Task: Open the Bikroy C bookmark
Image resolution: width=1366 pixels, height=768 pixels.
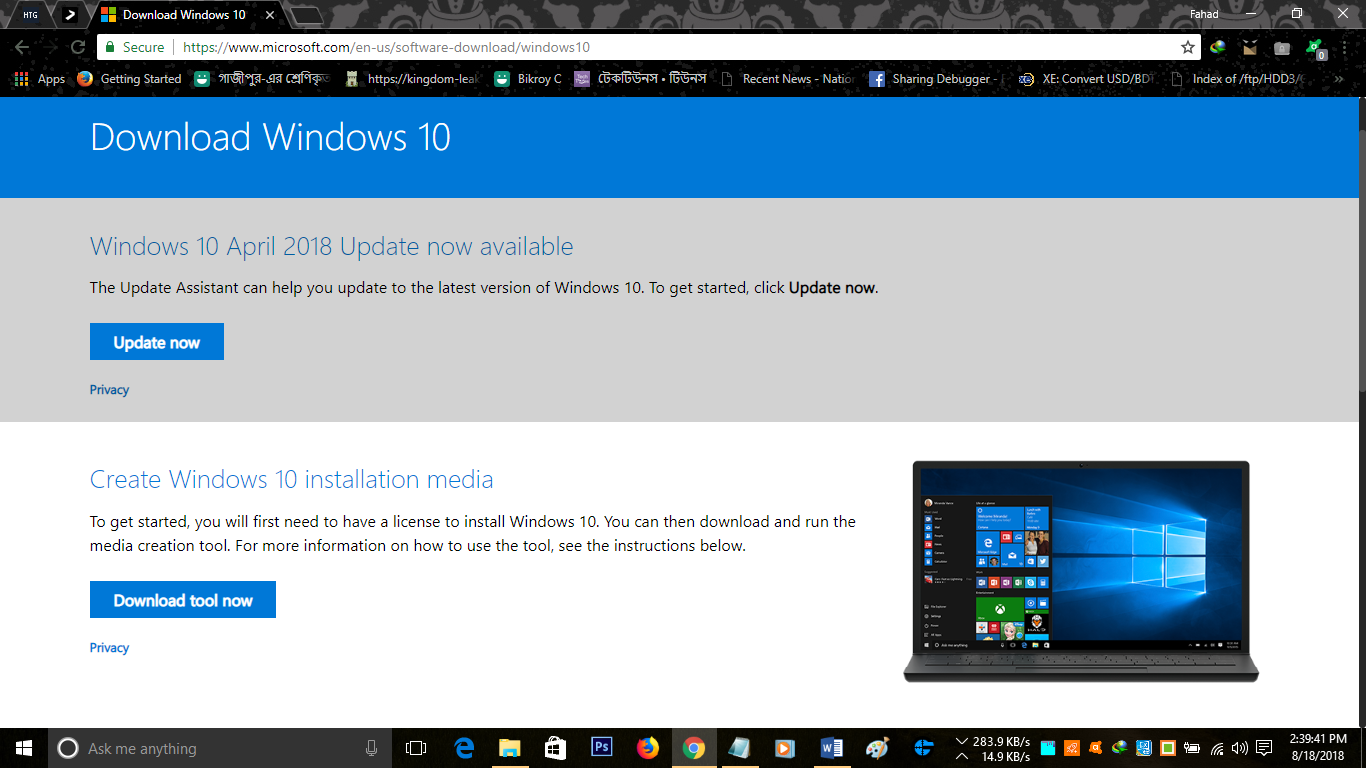Action: click(x=527, y=79)
